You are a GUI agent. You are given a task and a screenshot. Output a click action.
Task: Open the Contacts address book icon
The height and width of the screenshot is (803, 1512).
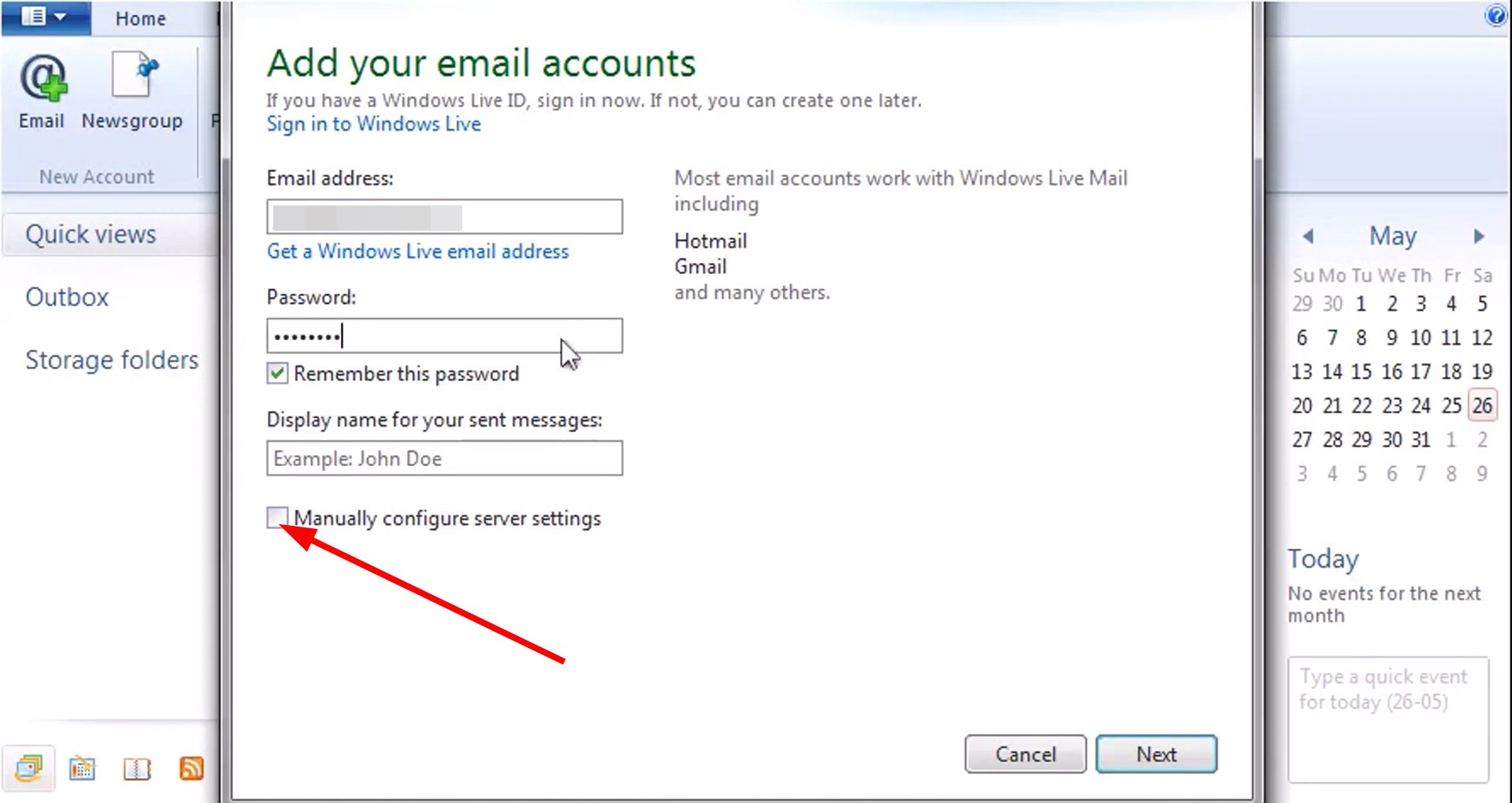click(x=138, y=768)
